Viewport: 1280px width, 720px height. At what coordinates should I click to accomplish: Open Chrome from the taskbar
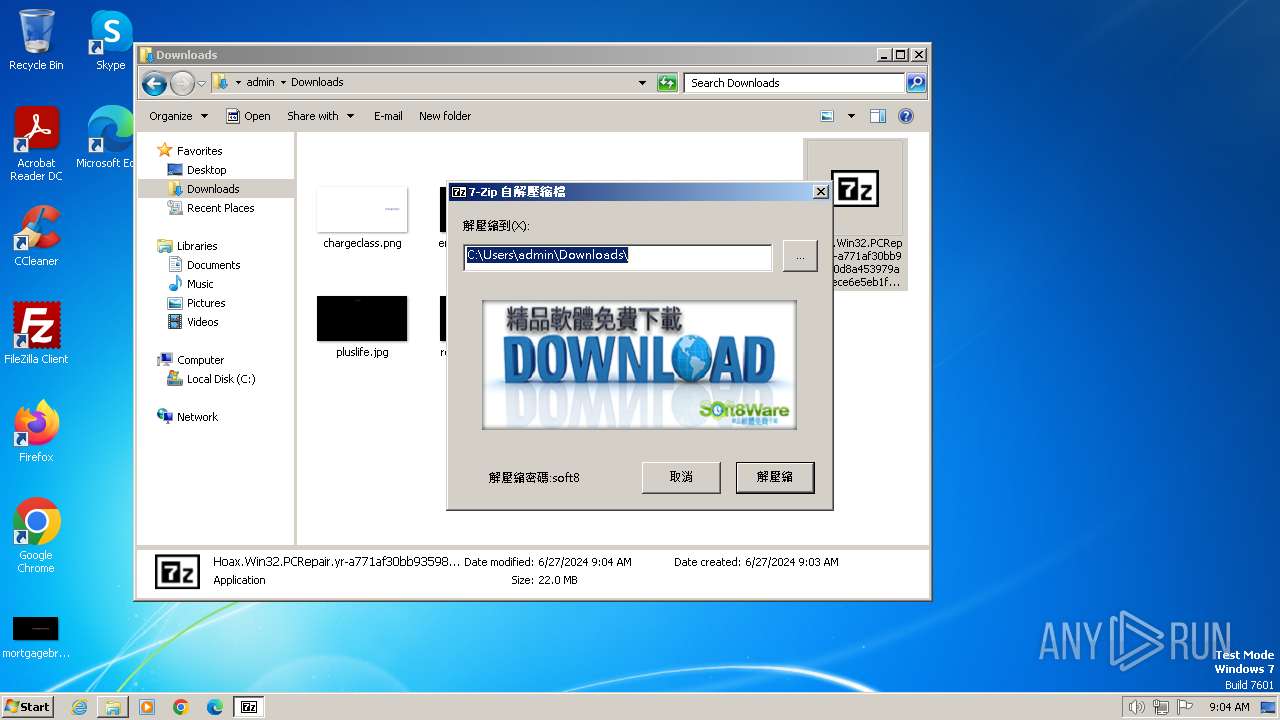(181, 707)
